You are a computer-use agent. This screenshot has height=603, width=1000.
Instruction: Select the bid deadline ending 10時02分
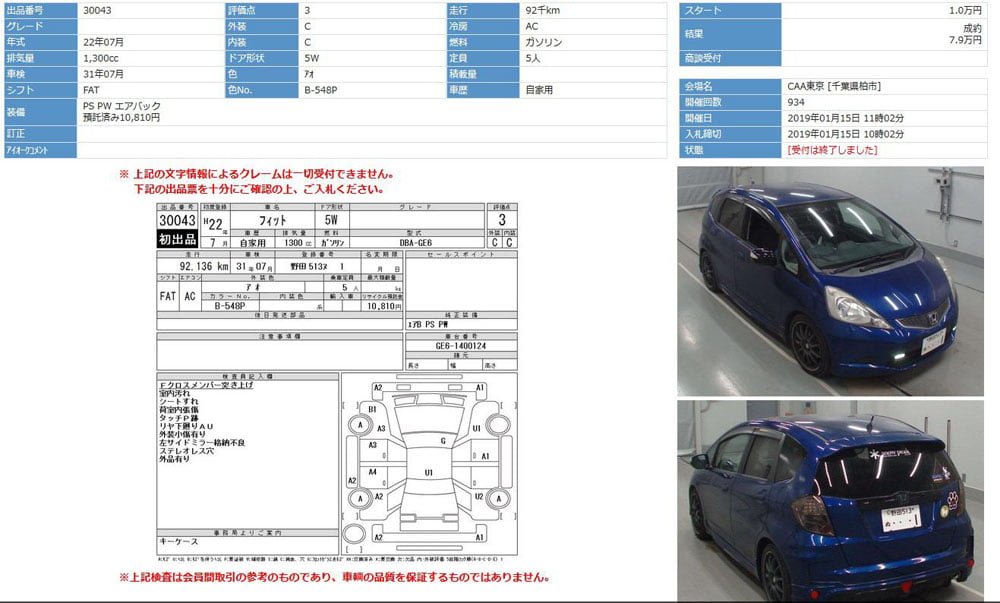(845, 134)
